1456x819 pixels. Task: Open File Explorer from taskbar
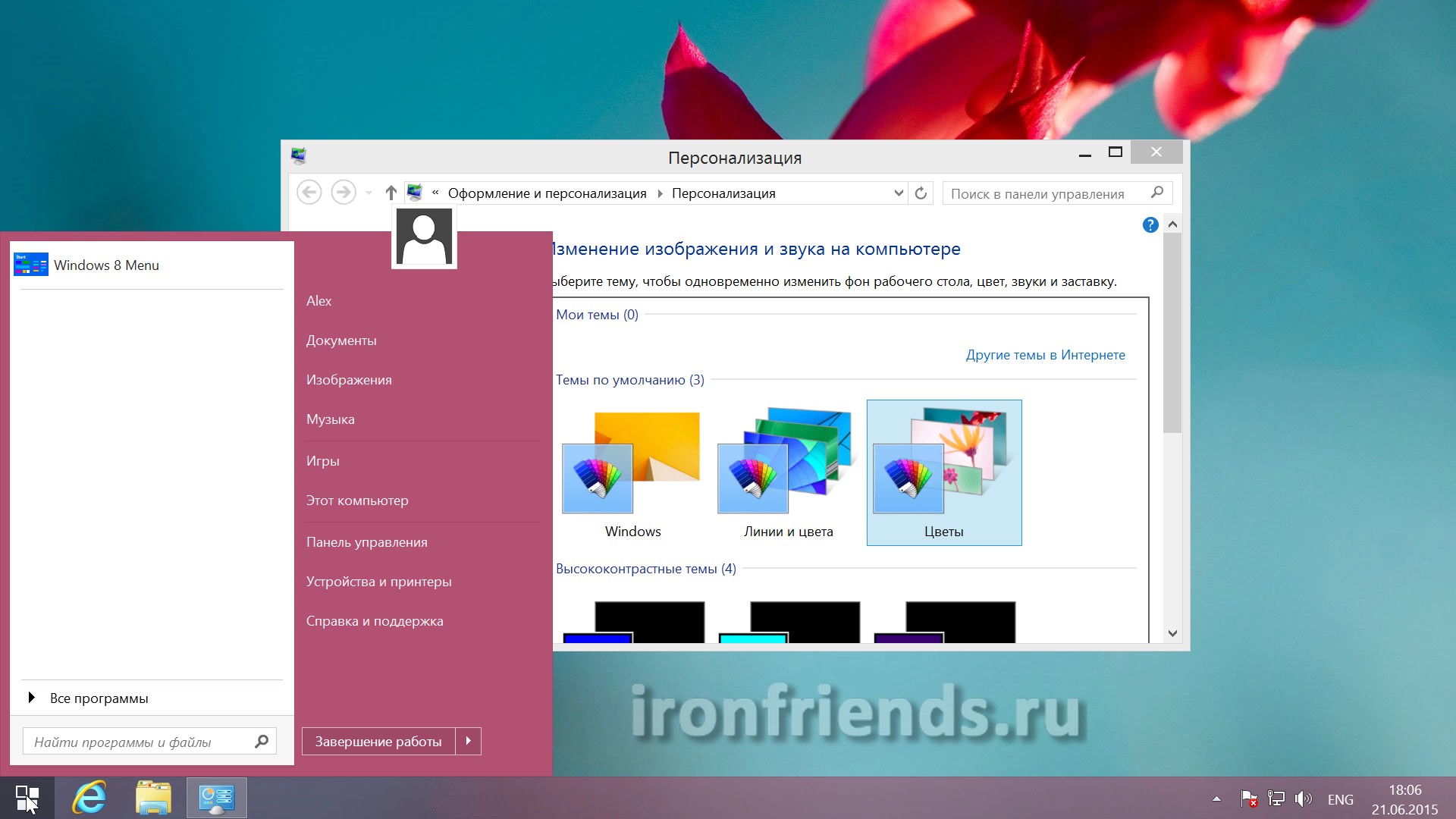pyautogui.click(x=153, y=799)
